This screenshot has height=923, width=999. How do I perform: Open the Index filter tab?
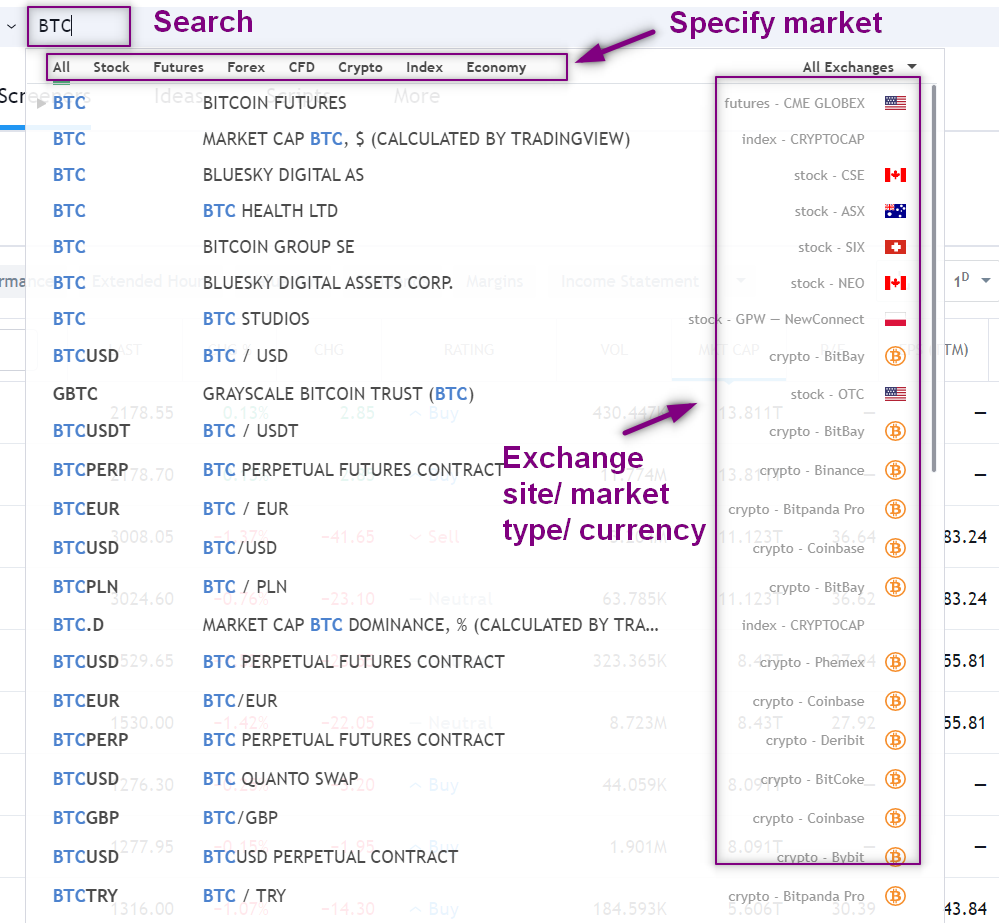click(424, 67)
